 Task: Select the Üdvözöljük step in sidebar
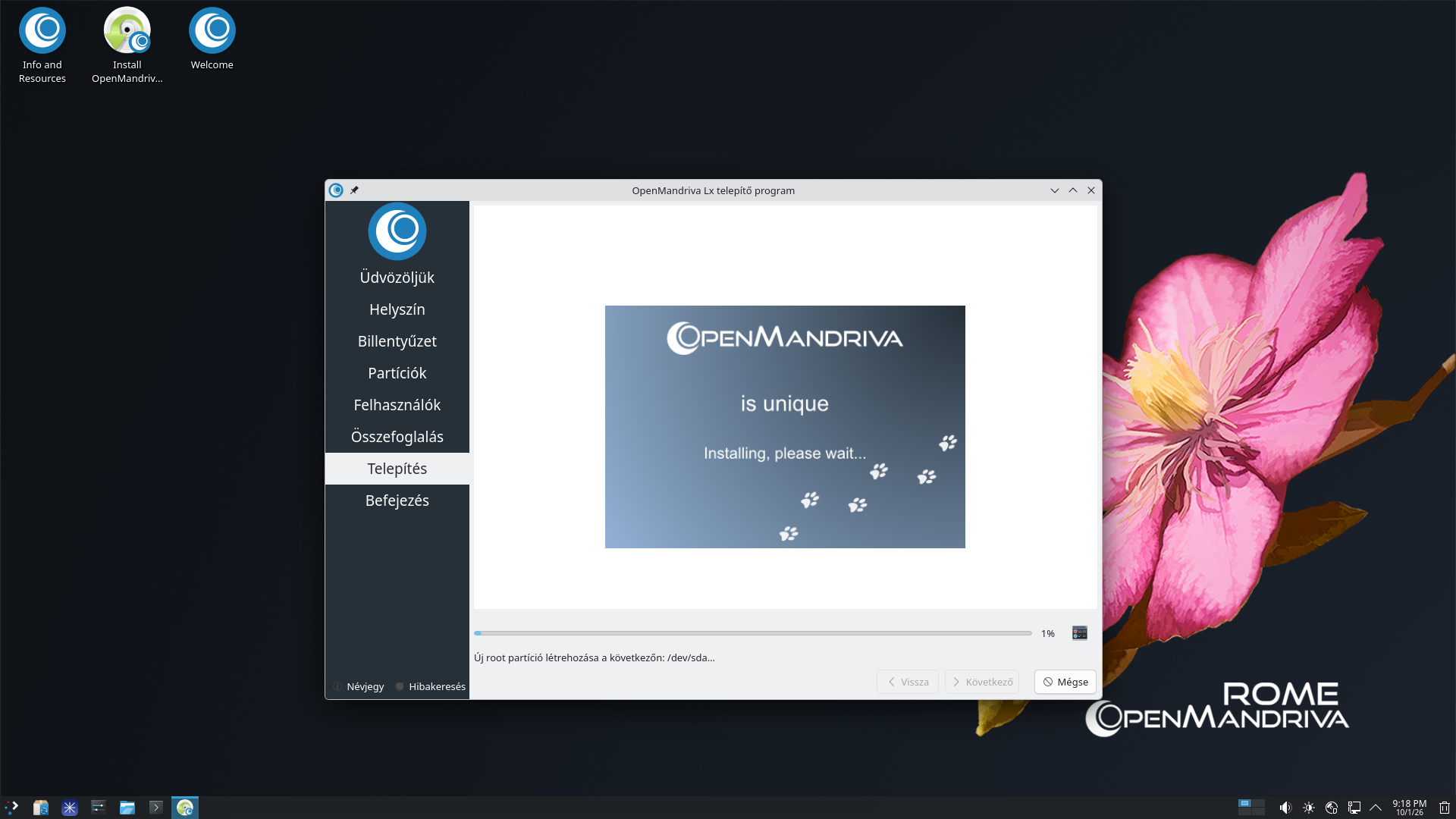coord(397,278)
